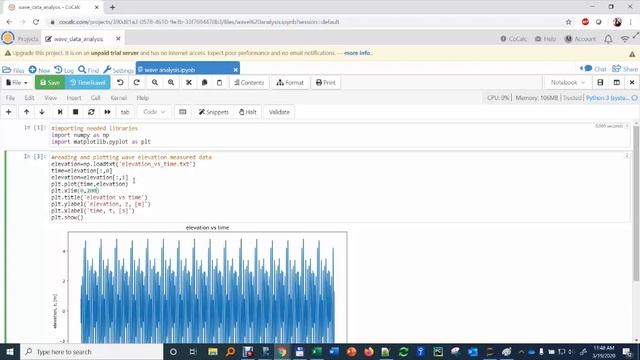Open project Settings

click(118, 70)
